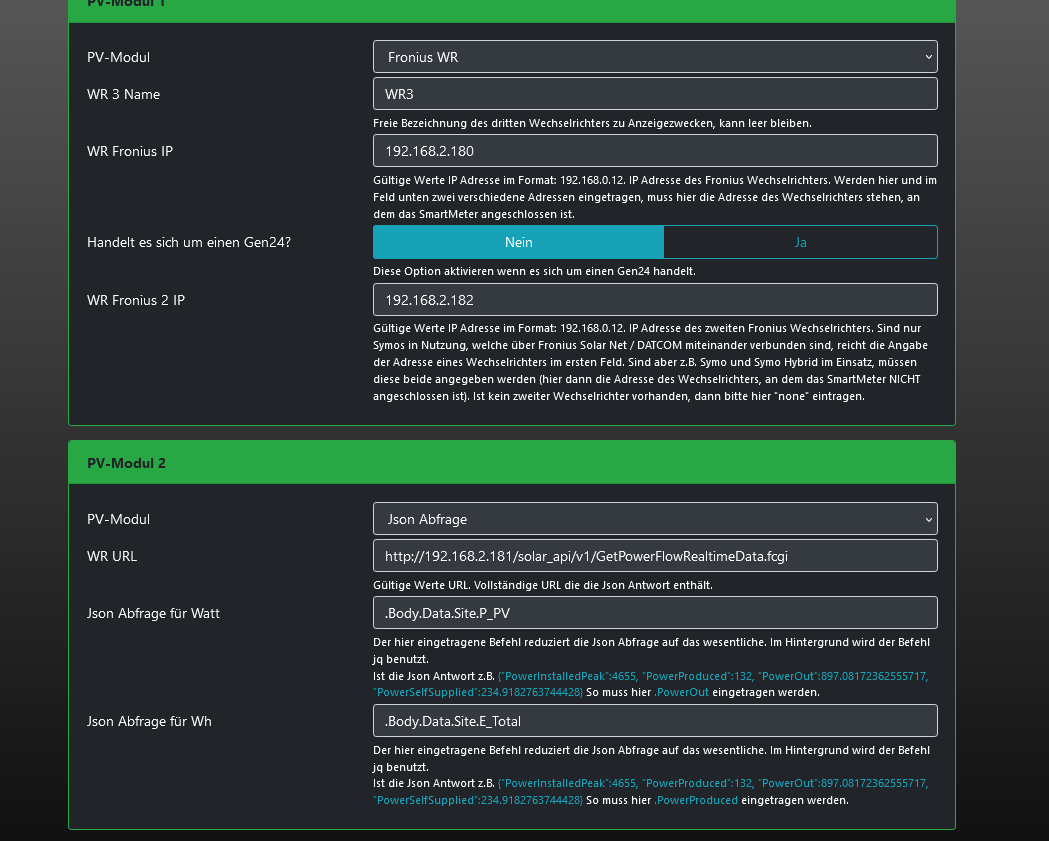Click the teal .PowerOut example text
The image size is (1049, 841).
[681, 692]
